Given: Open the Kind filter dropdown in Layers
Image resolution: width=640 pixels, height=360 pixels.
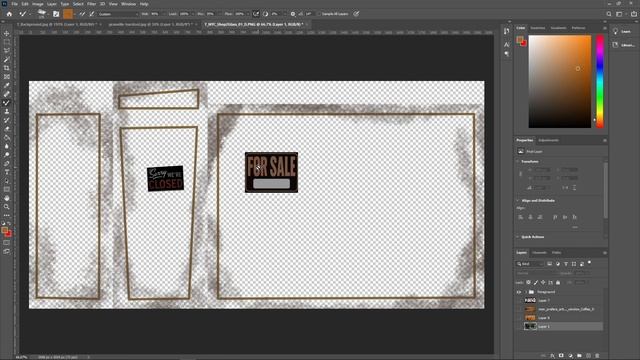Looking at the screenshot, I should pyautogui.click(x=530, y=264).
